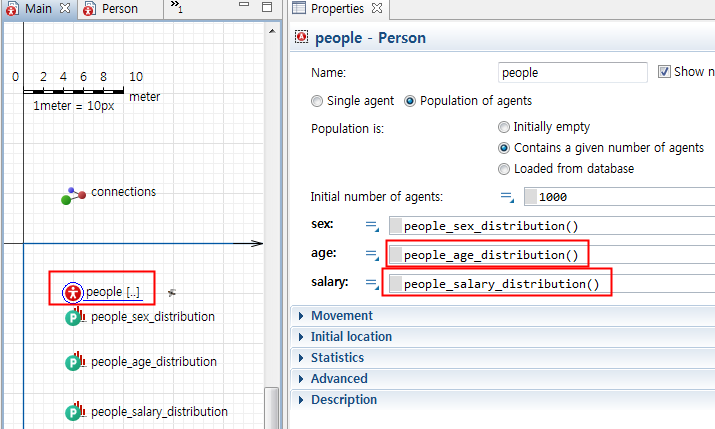Screen dimensions: 715x429
Task: Select the 'connections' label text
Action: pyautogui.click(x=124, y=192)
